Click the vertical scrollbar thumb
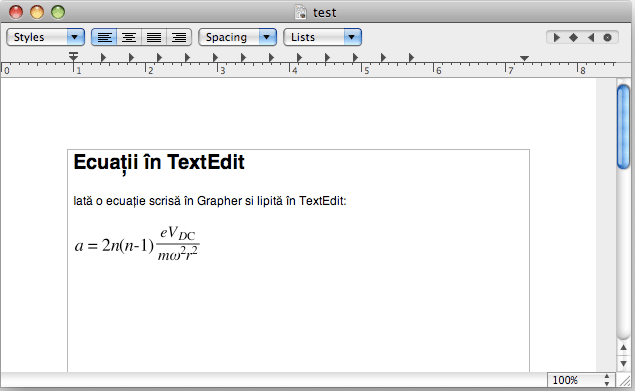The height and width of the screenshot is (391, 635). point(623,126)
